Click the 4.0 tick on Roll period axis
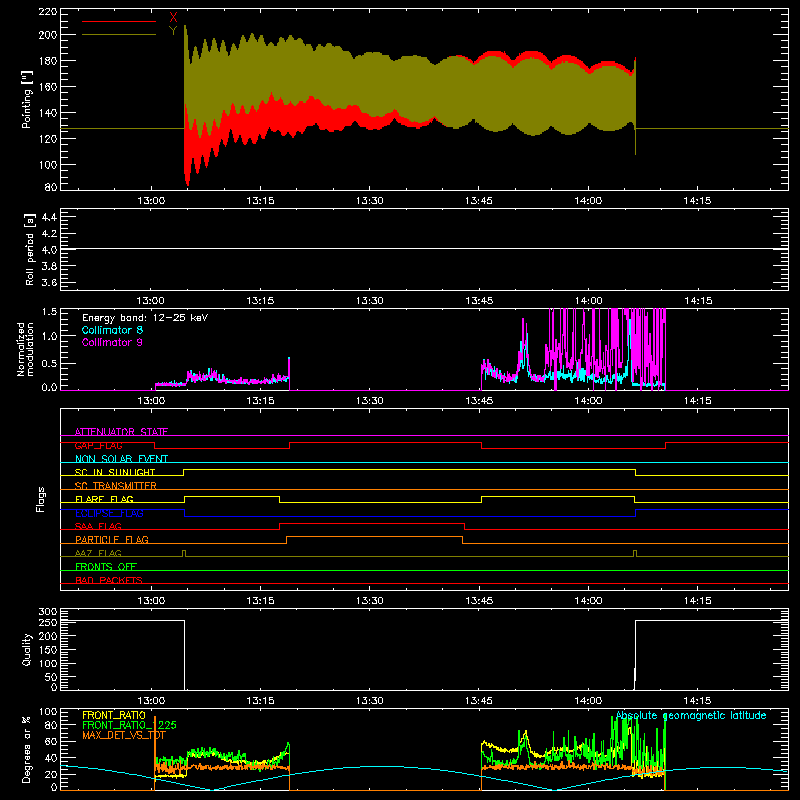 [x=49, y=250]
